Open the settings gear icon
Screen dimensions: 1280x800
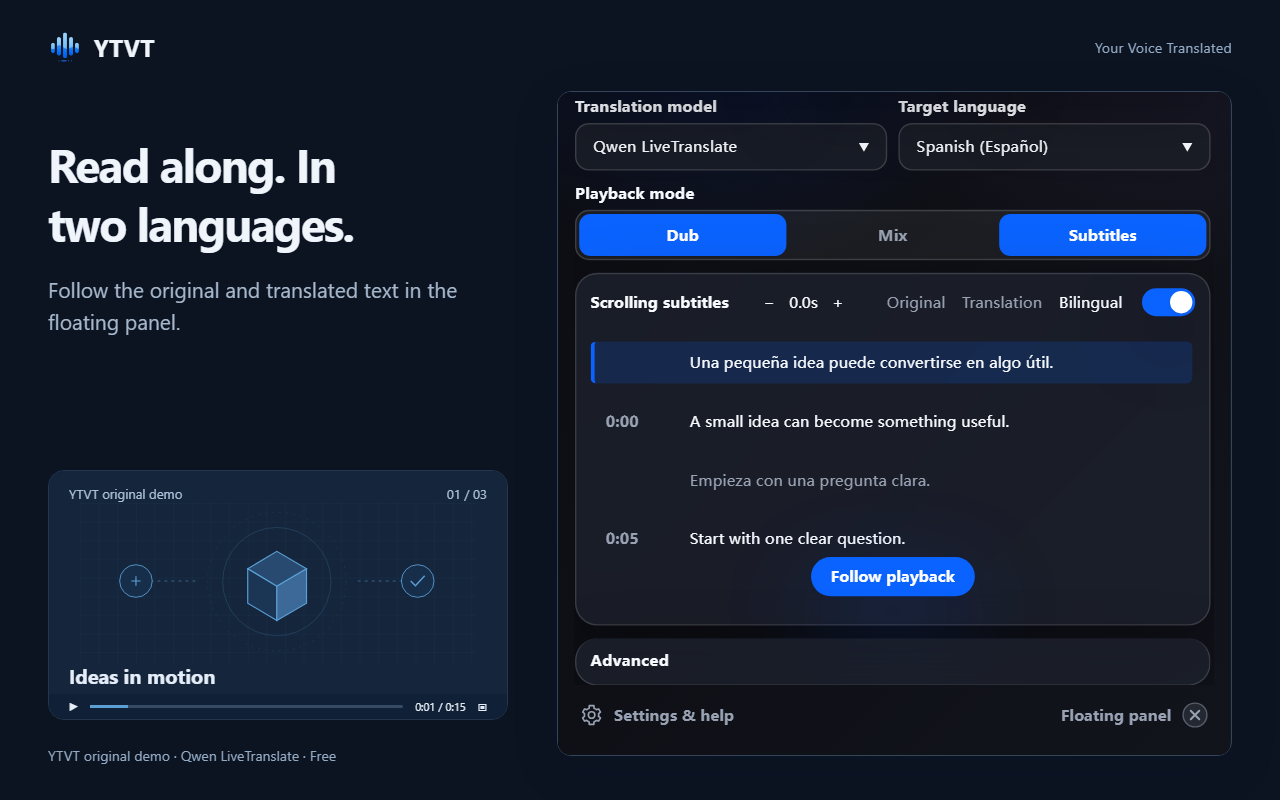591,715
